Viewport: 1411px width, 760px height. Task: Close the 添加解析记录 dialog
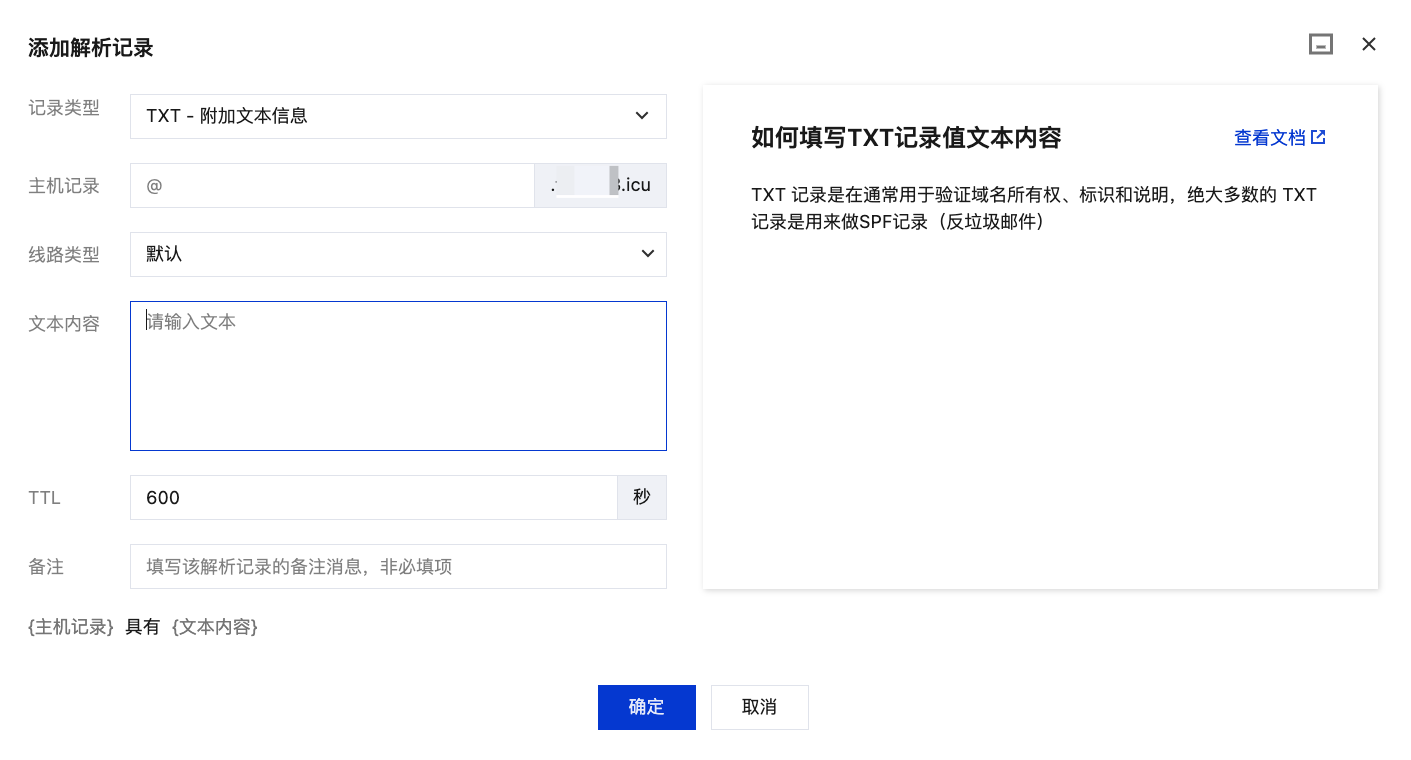1369,44
